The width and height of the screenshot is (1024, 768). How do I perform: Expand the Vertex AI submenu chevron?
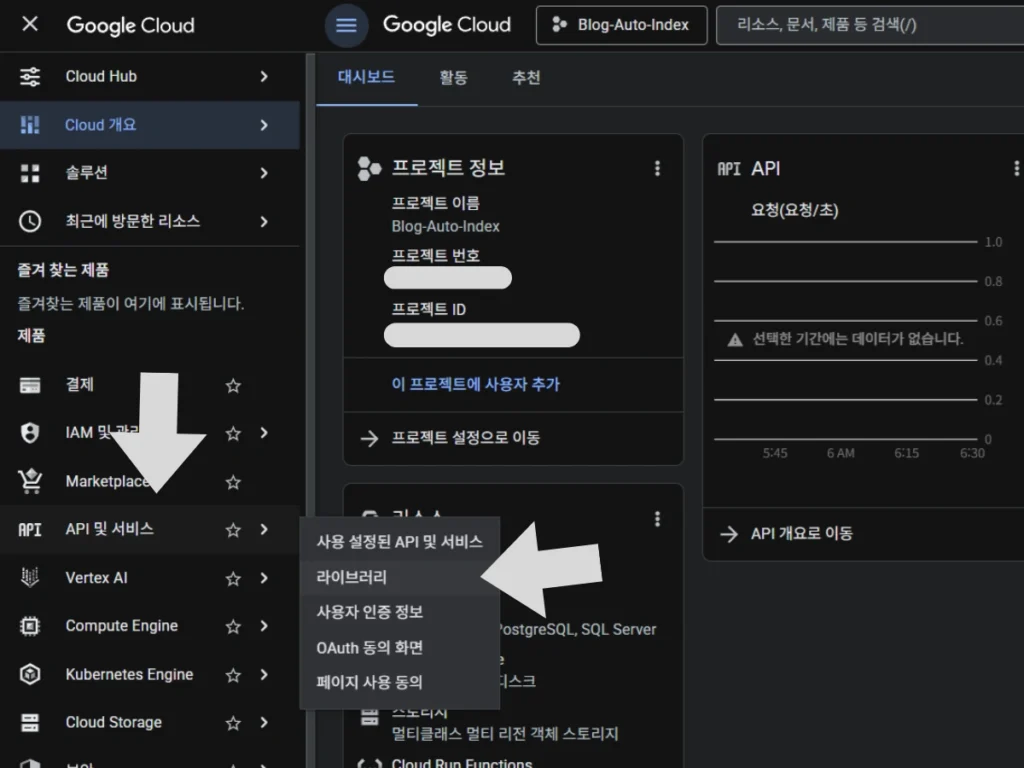(x=264, y=578)
